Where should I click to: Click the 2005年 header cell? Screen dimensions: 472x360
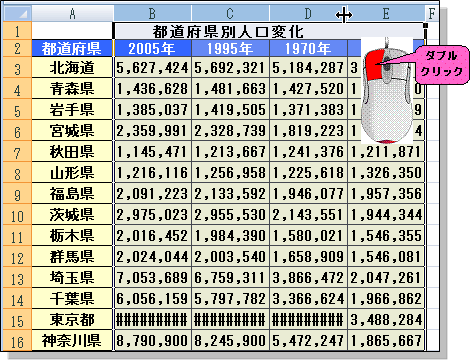[152, 48]
